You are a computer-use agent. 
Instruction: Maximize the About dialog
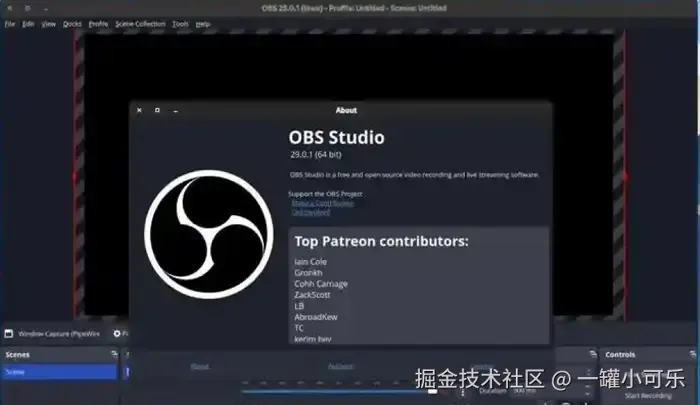[x=157, y=110]
